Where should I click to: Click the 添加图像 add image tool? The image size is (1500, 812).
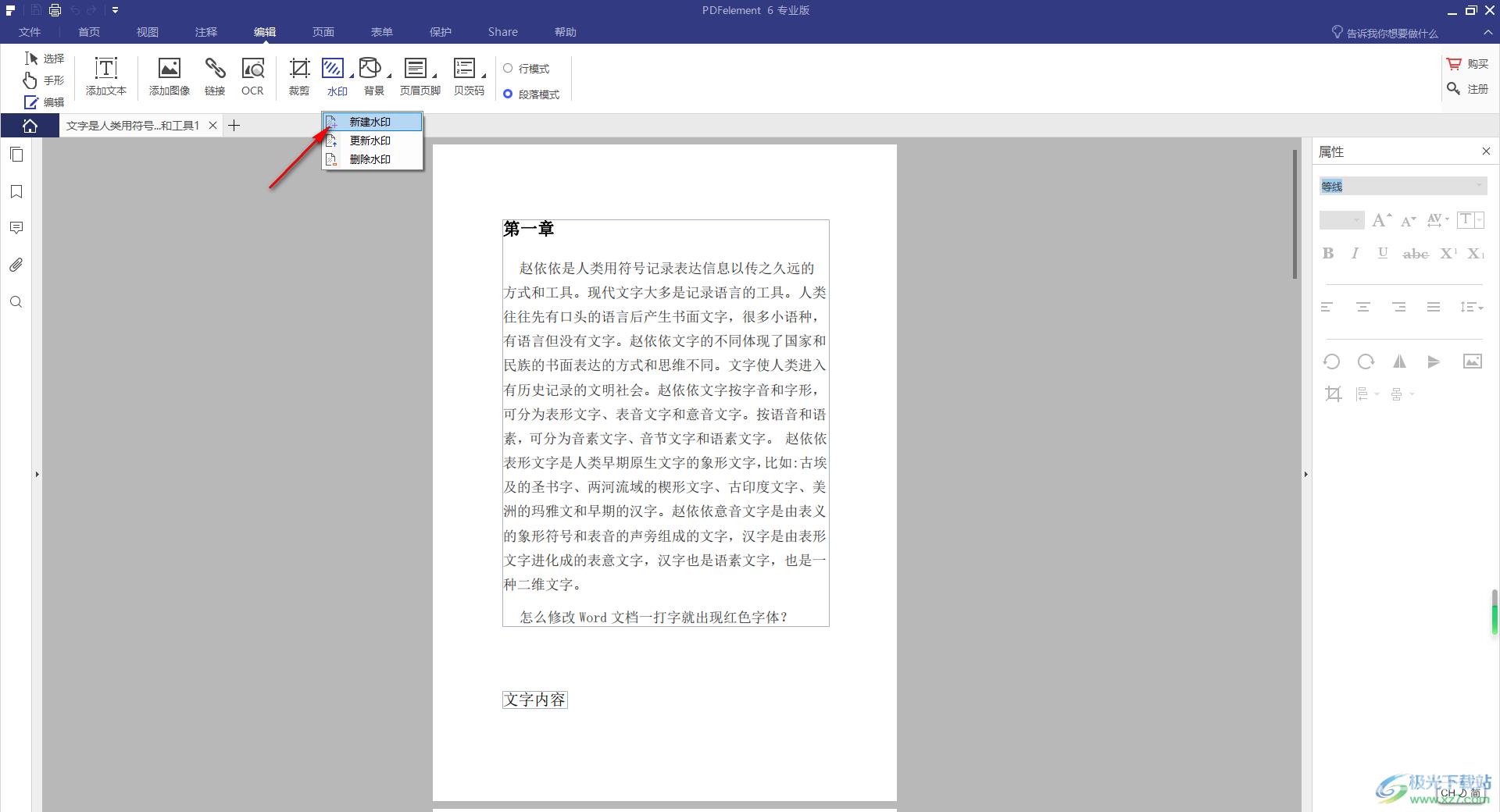coord(170,77)
